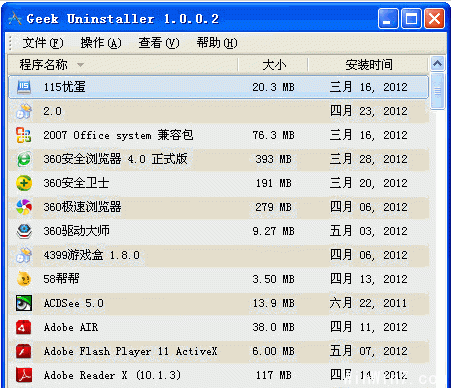Open the 帮助(H) menu
Screen dimensions: 451x388
click(217, 43)
